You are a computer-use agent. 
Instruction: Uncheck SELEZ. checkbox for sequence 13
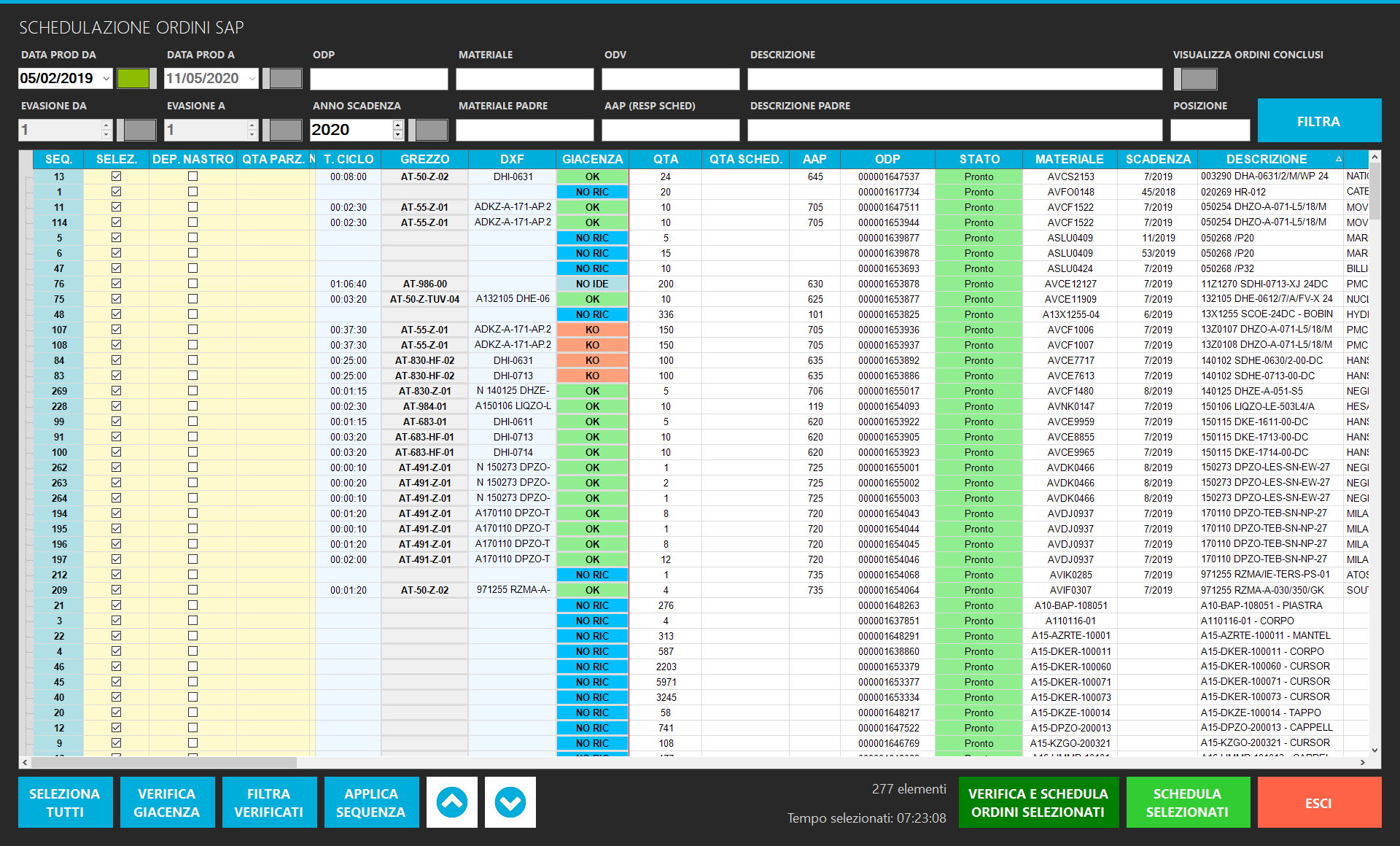click(116, 176)
